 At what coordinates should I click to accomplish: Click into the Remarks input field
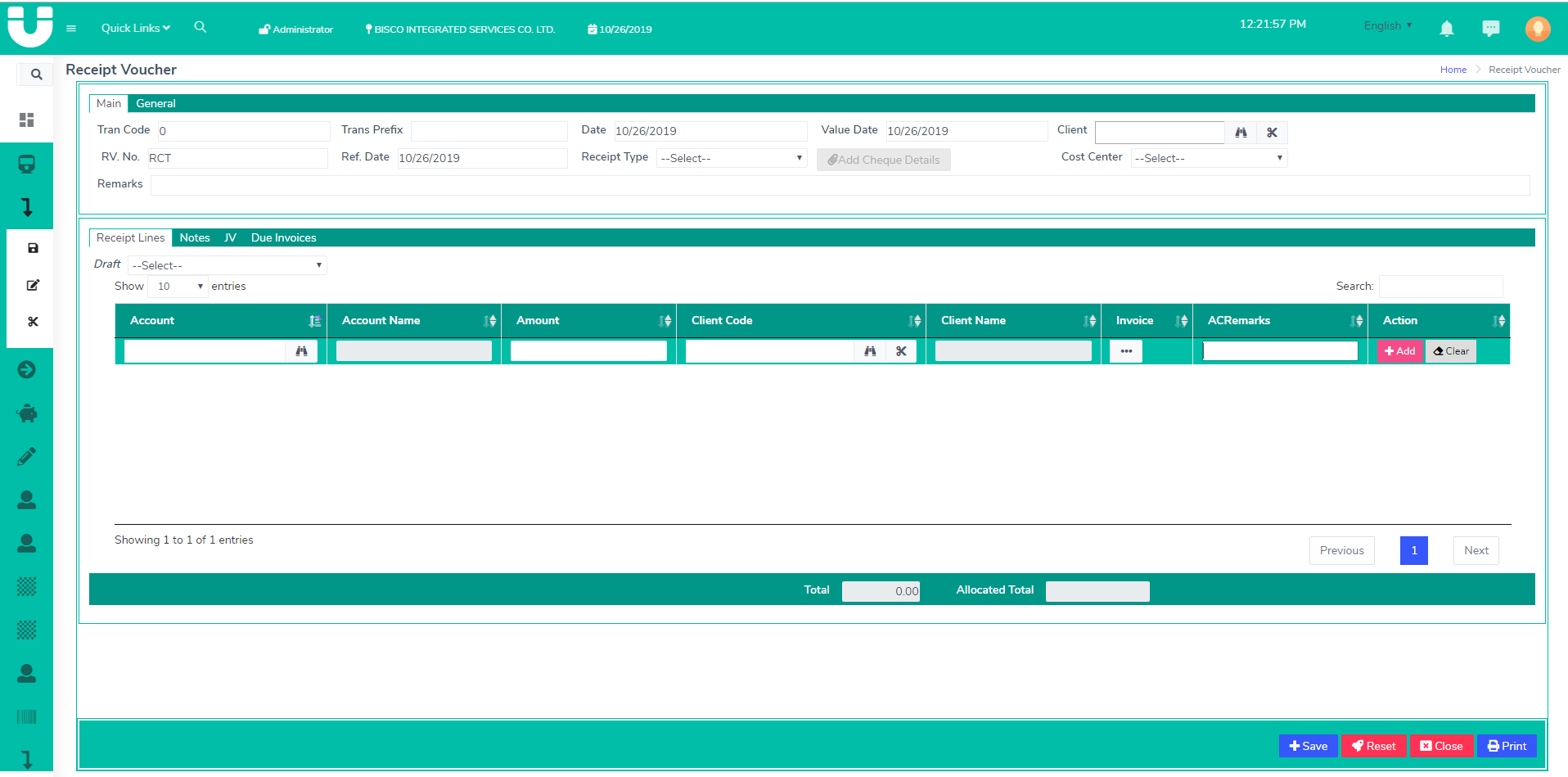coord(839,185)
